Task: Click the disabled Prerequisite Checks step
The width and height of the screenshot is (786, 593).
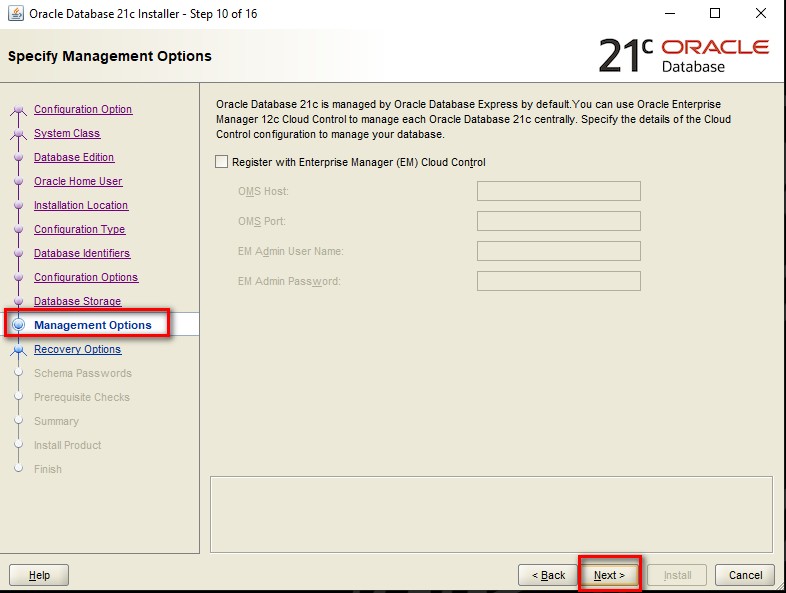Action: (82, 397)
